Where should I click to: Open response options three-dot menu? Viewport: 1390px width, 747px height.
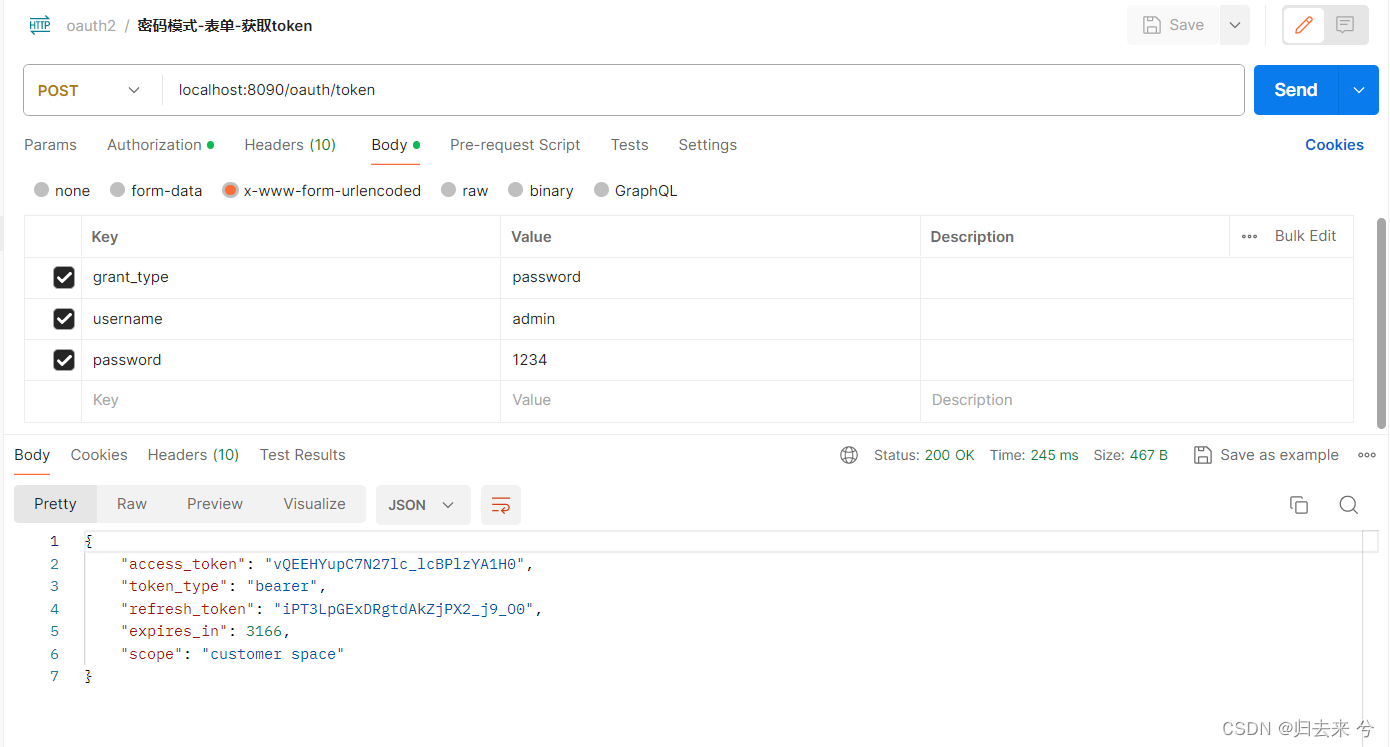1367,455
